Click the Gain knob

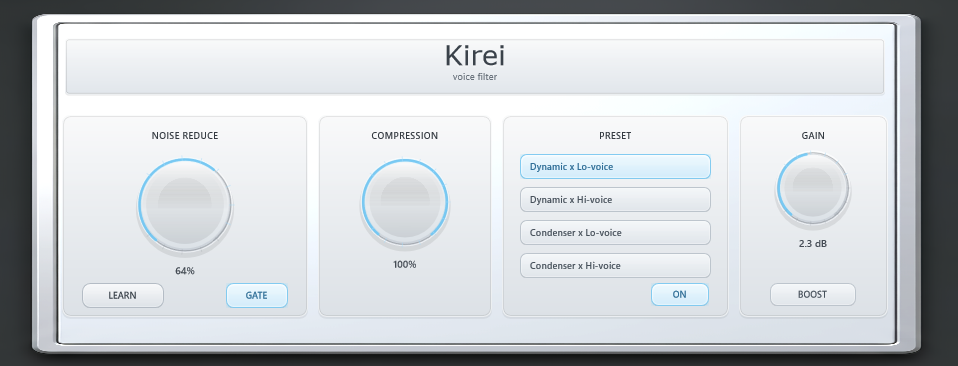point(813,188)
